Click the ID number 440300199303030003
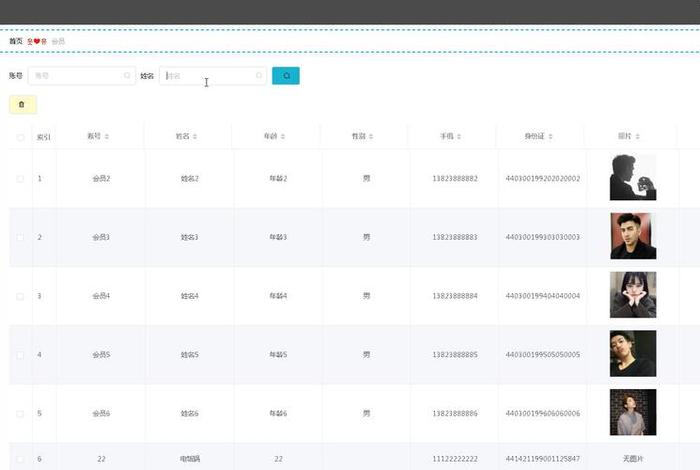The image size is (700, 470). (x=543, y=237)
